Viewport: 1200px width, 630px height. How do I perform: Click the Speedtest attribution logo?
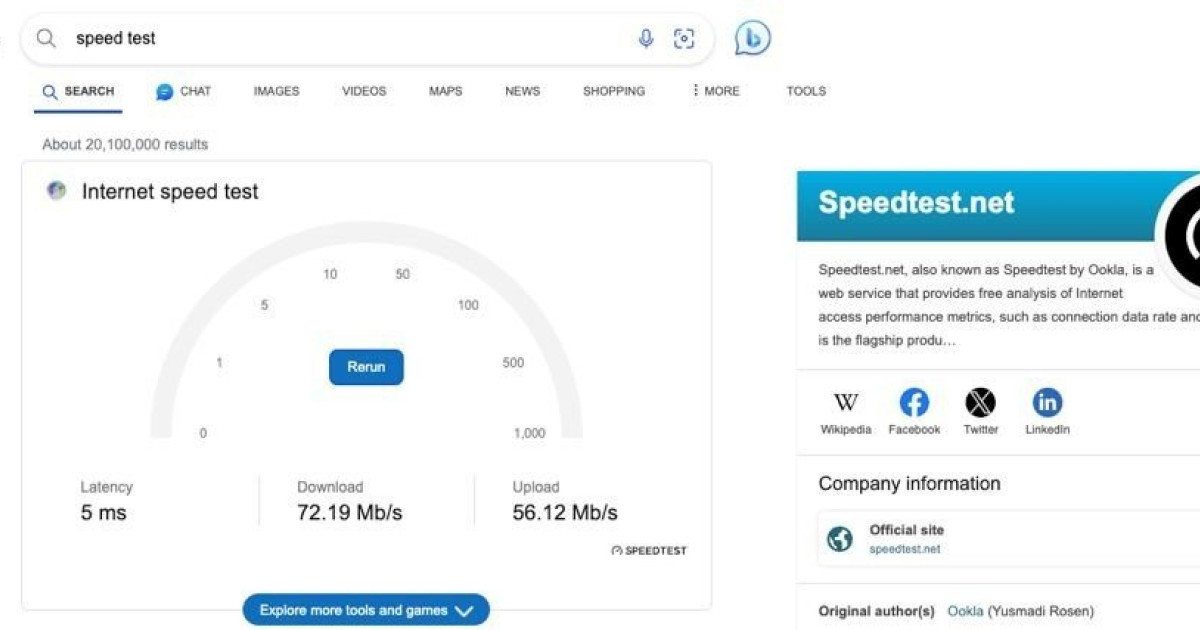pos(650,550)
